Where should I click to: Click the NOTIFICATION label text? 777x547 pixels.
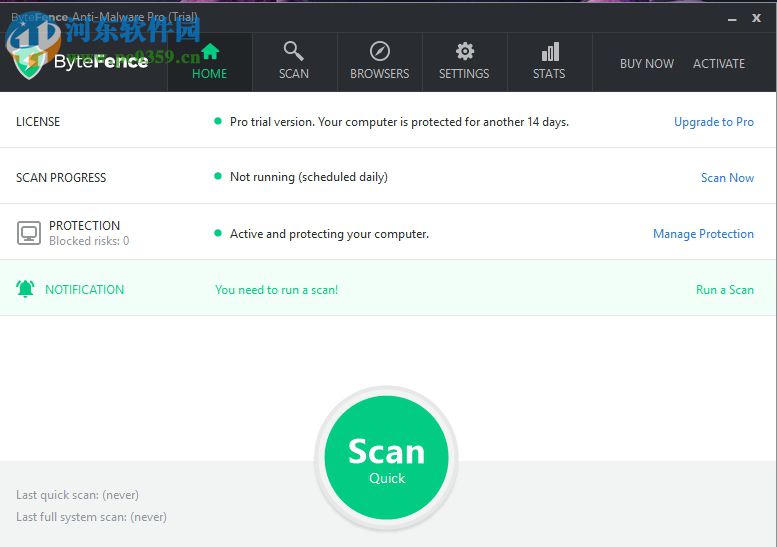pyautogui.click(x=84, y=290)
